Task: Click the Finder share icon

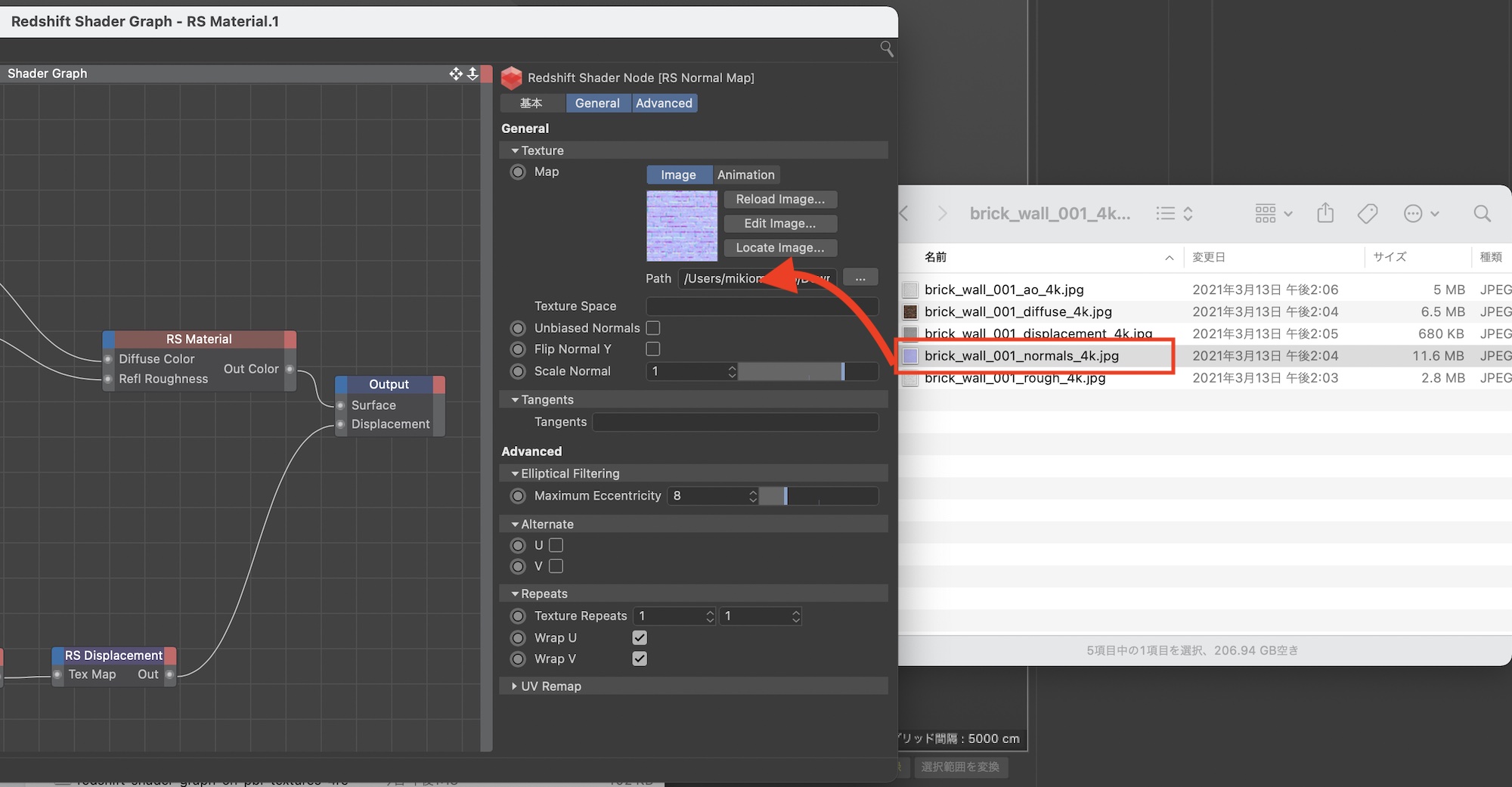Action: 1325,214
